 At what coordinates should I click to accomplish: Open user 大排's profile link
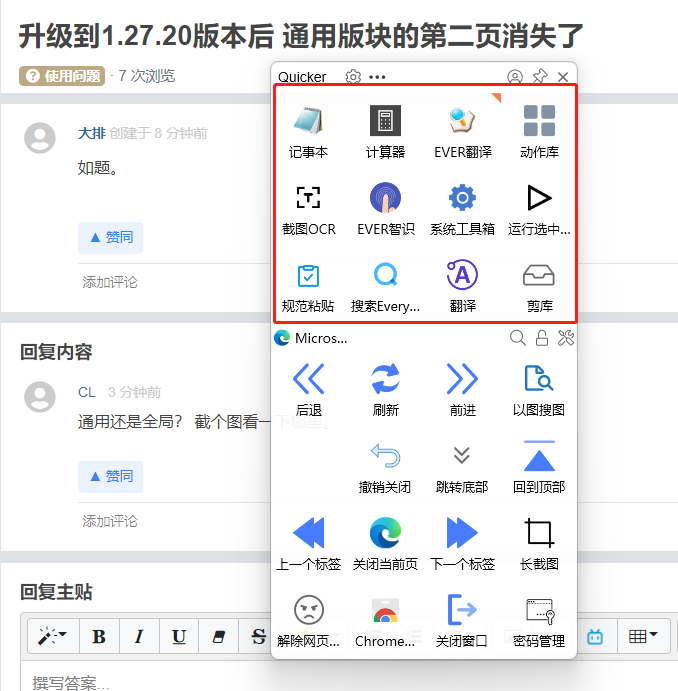(92, 133)
